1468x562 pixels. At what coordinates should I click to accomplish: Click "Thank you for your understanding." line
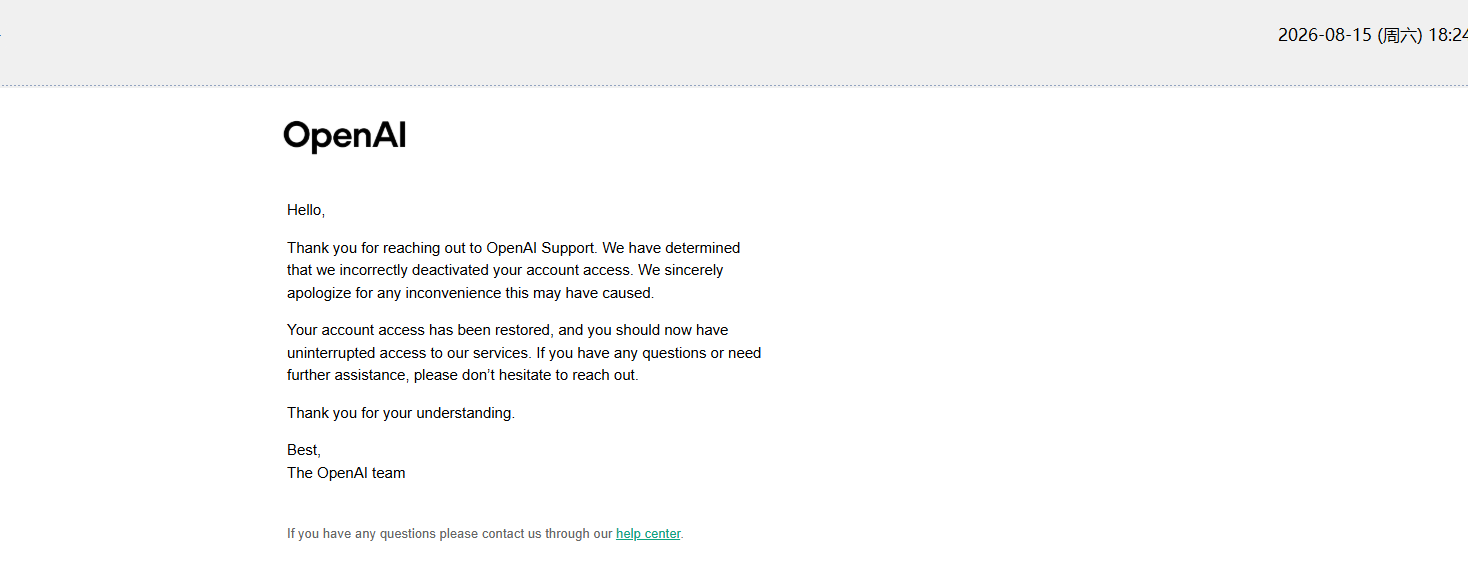coord(401,413)
